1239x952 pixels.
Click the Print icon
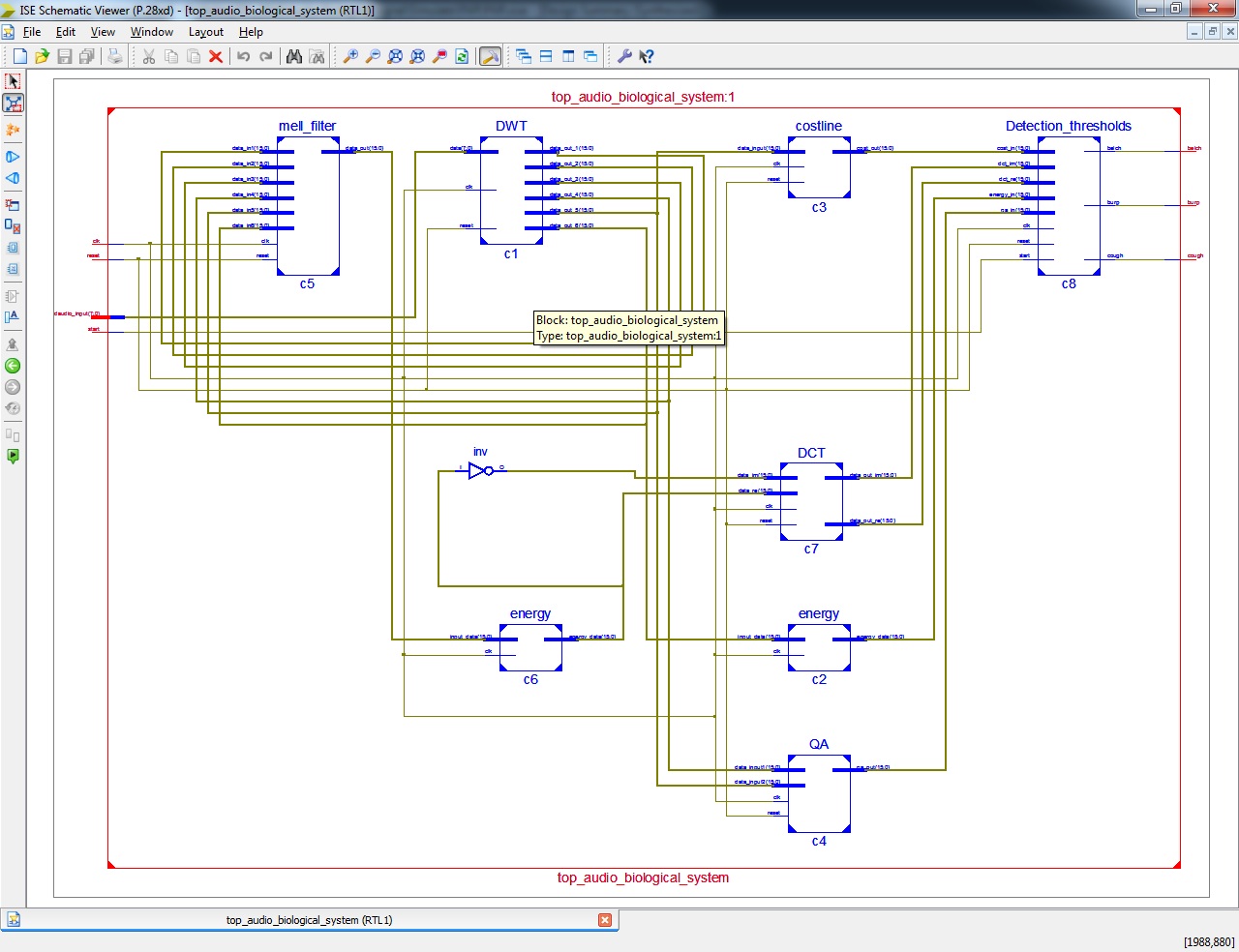[115, 57]
